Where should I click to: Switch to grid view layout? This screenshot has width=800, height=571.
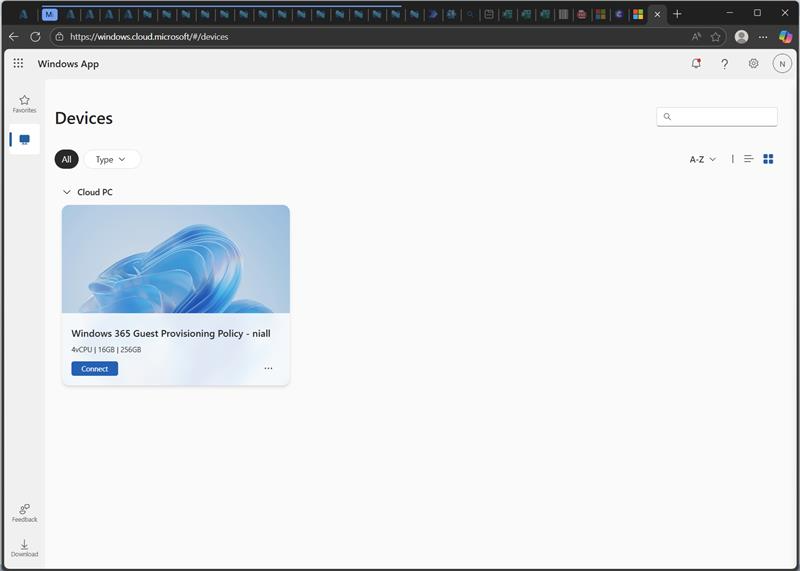coord(768,159)
